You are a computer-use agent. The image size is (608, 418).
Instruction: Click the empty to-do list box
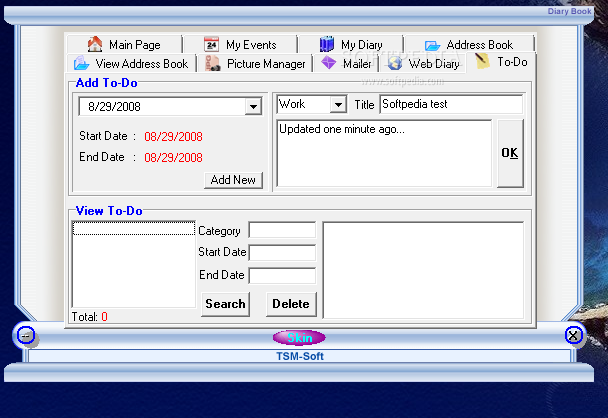[x=133, y=264]
